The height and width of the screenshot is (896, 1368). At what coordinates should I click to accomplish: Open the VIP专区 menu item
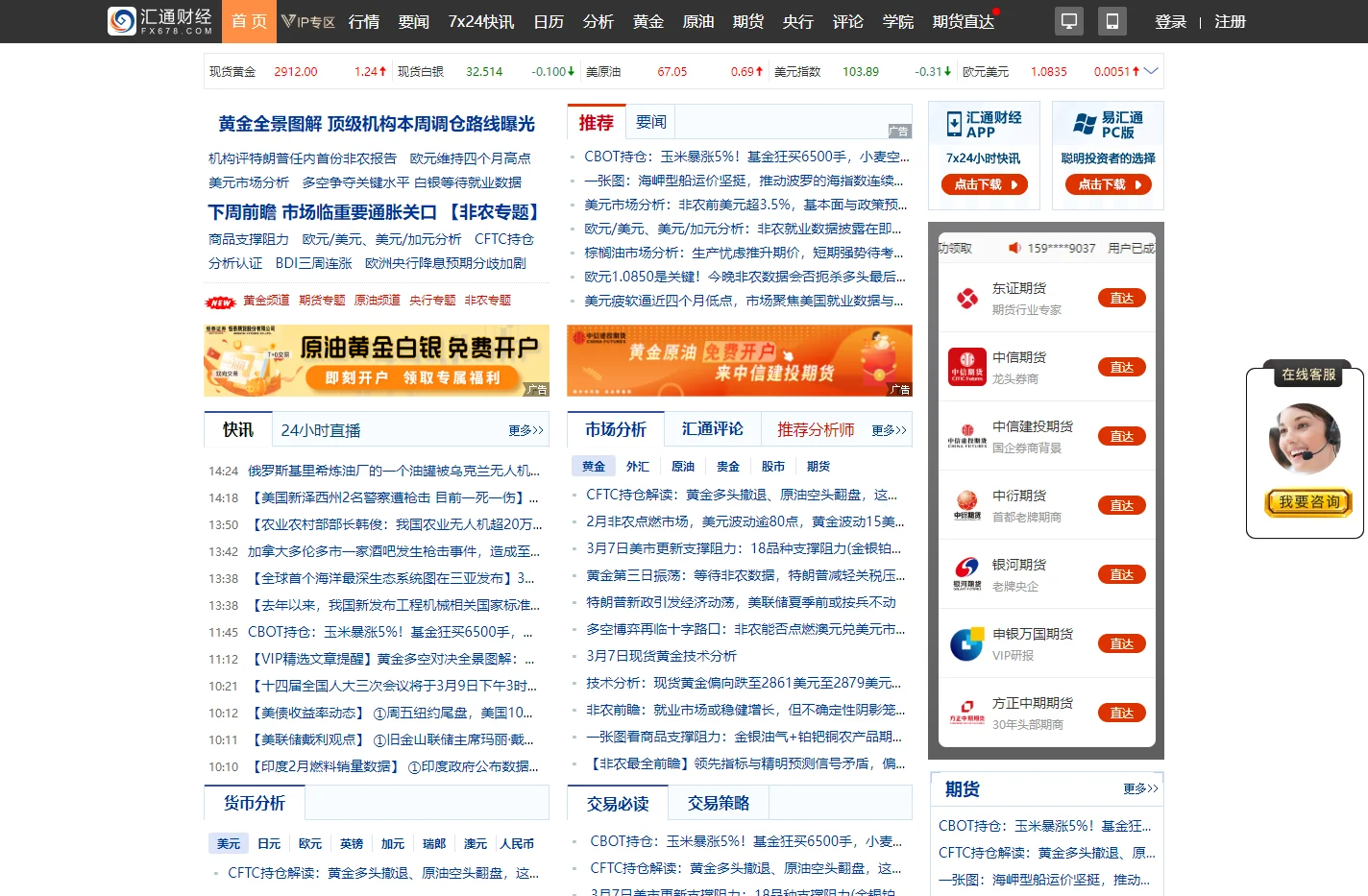pos(307,21)
